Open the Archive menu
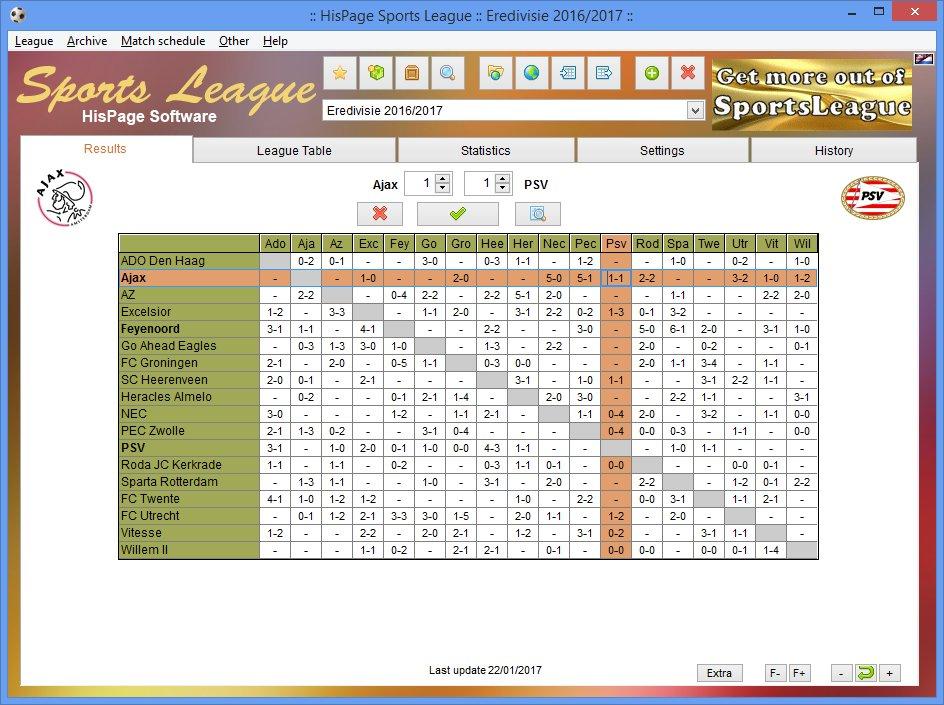The height and width of the screenshot is (705, 944). 87,41
